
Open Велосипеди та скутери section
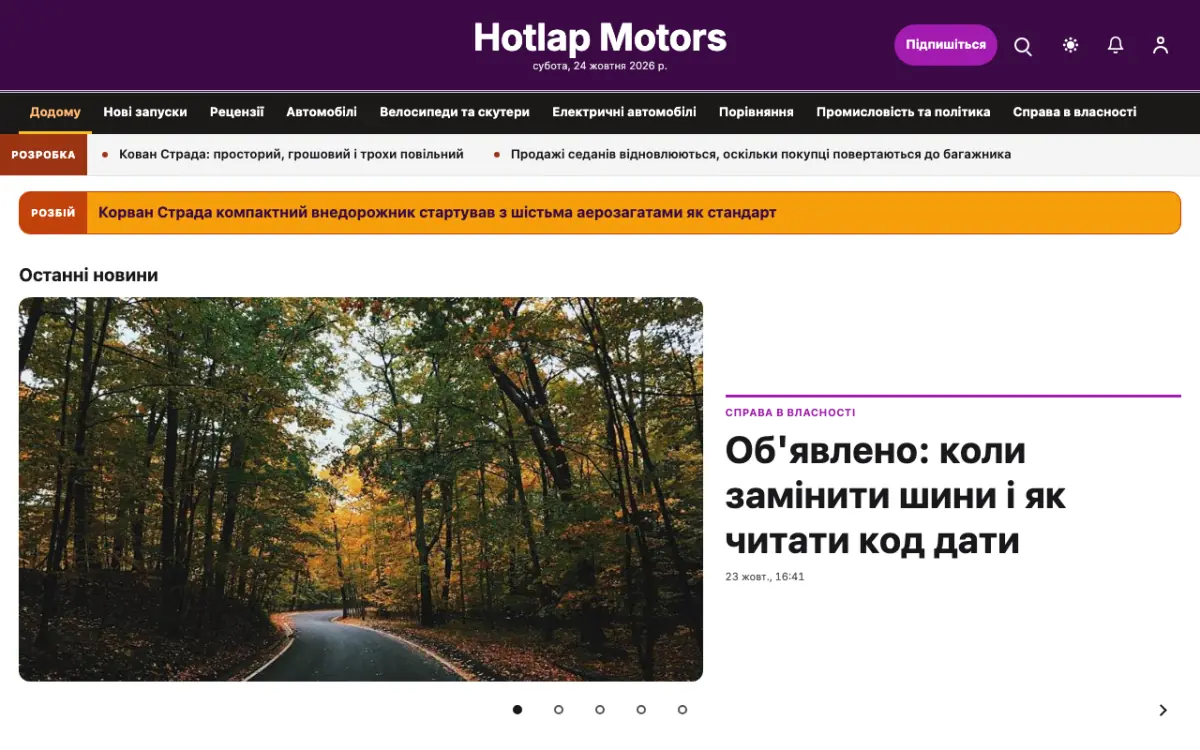(x=455, y=112)
